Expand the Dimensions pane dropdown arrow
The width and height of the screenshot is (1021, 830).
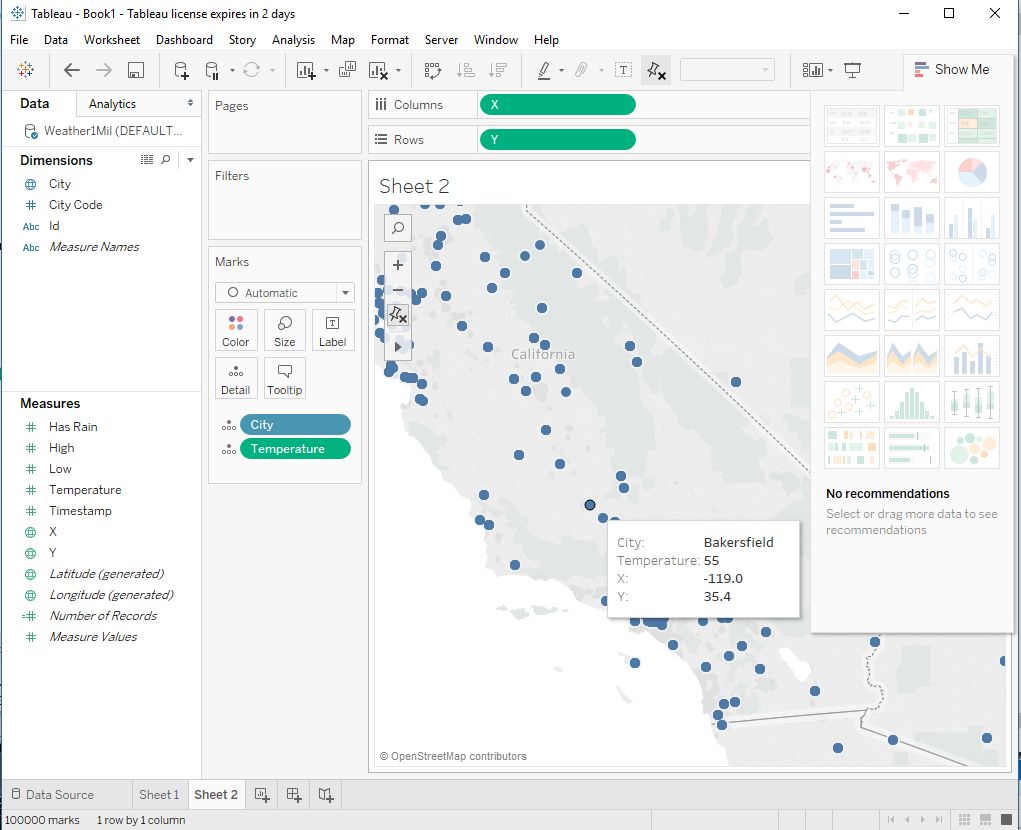pos(190,160)
